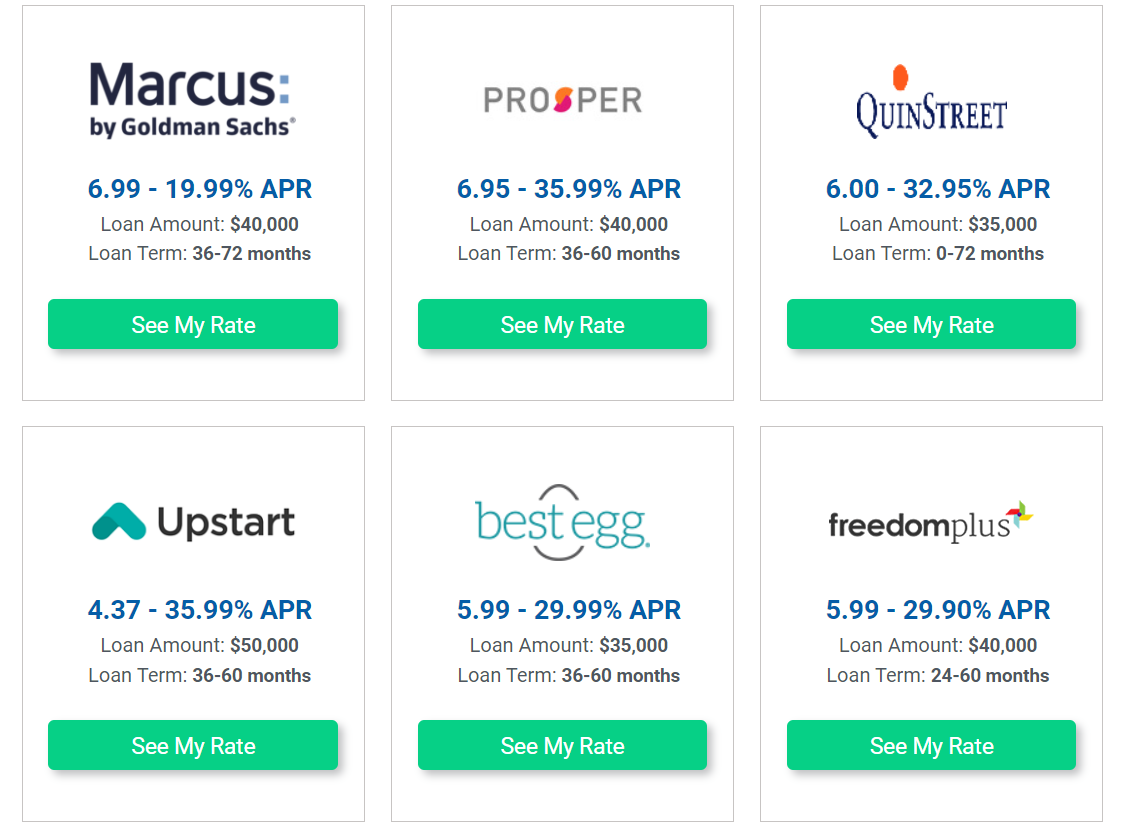Click the QuinStreet logo
This screenshot has height=831, width=1125.
(x=931, y=101)
